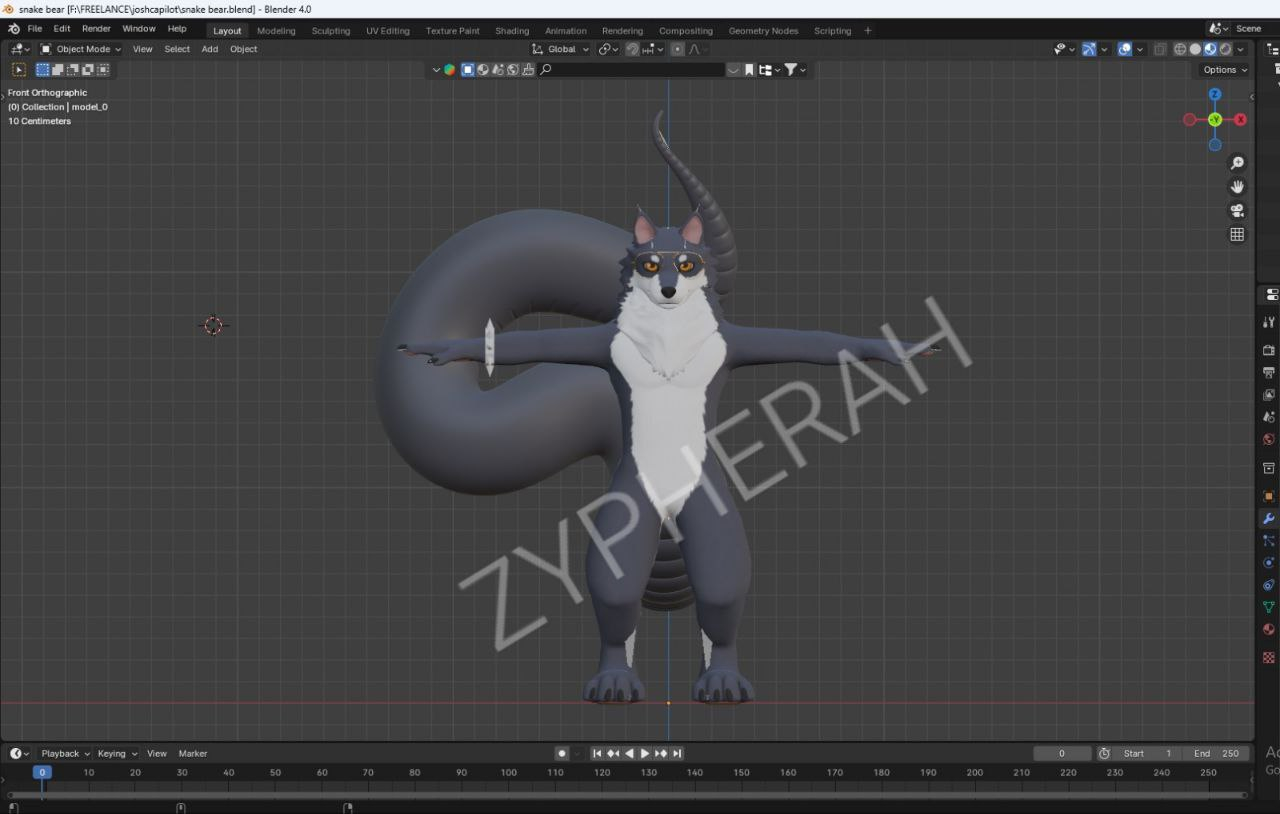The height and width of the screenshot is (814, 1280).
Task: Open the UV Editing workspace tab
Action: point(388,31)
